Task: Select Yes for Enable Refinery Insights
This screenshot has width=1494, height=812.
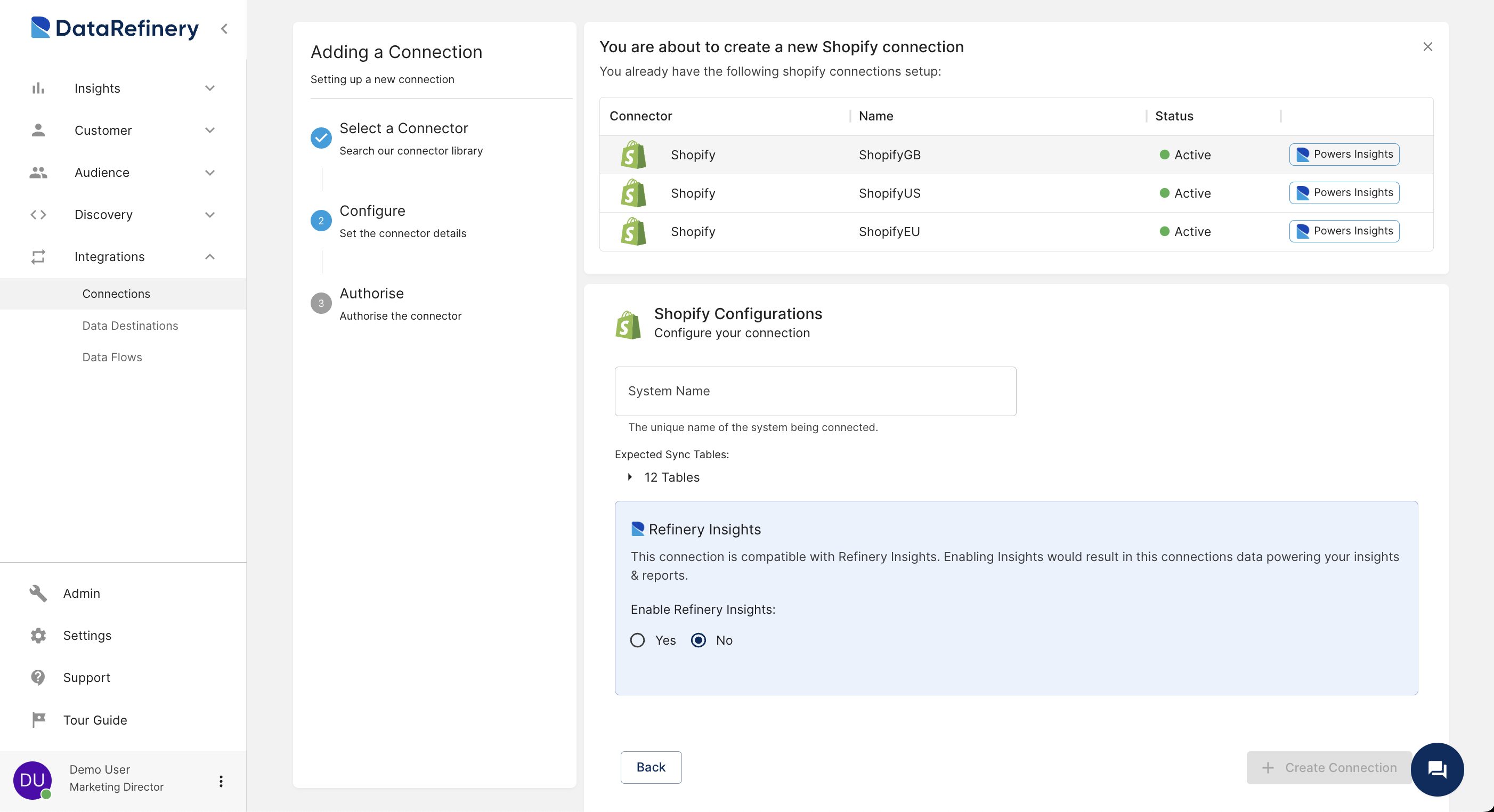Action: point(637,640)
